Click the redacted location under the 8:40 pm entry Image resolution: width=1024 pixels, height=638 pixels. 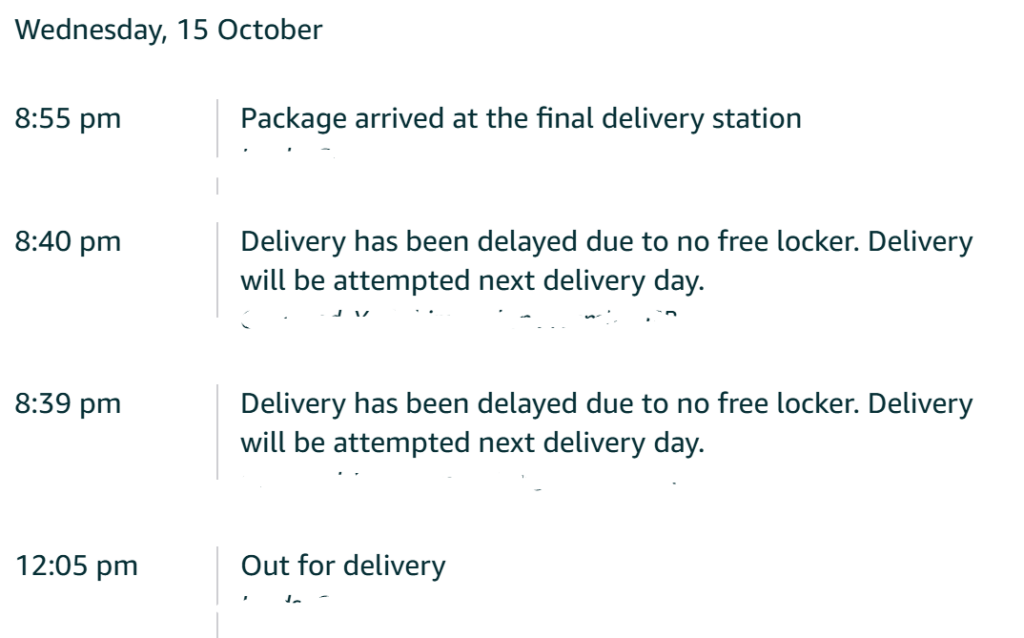coord(460,317)
